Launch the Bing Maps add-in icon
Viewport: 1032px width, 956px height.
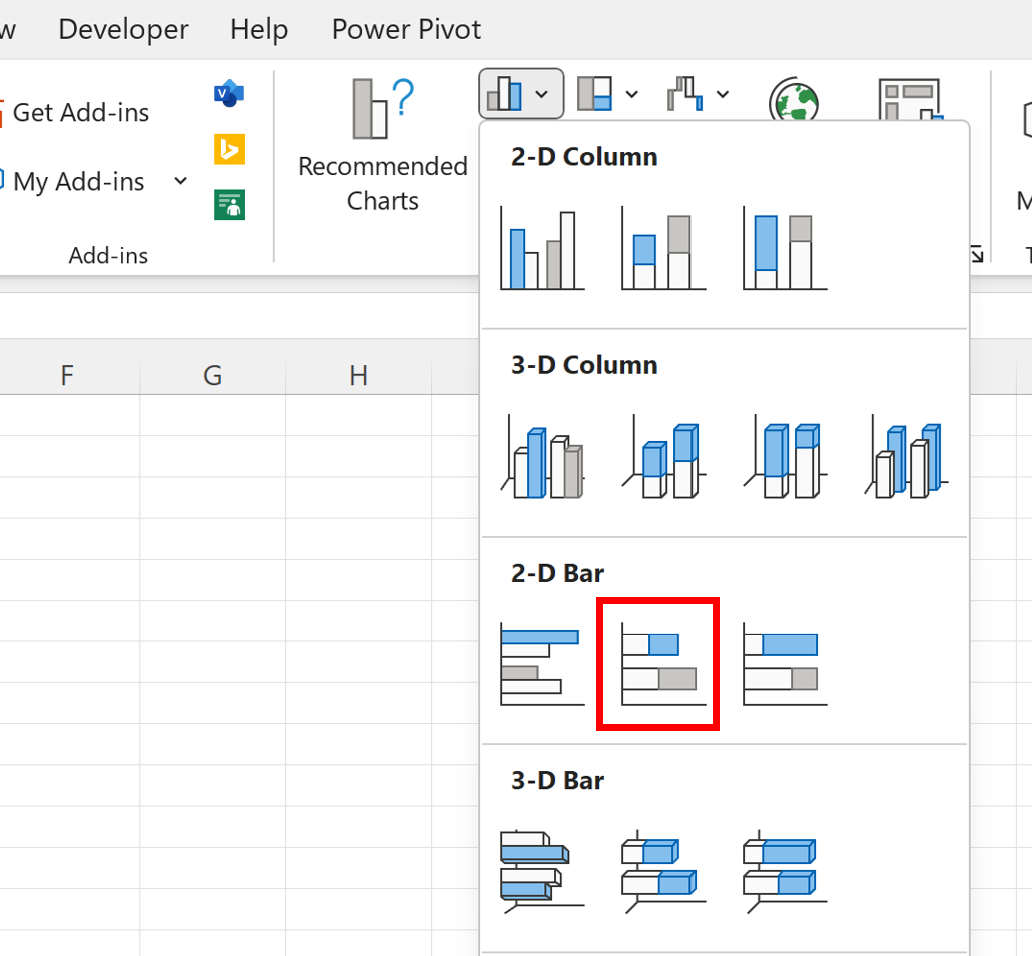[x=229, y=149]
